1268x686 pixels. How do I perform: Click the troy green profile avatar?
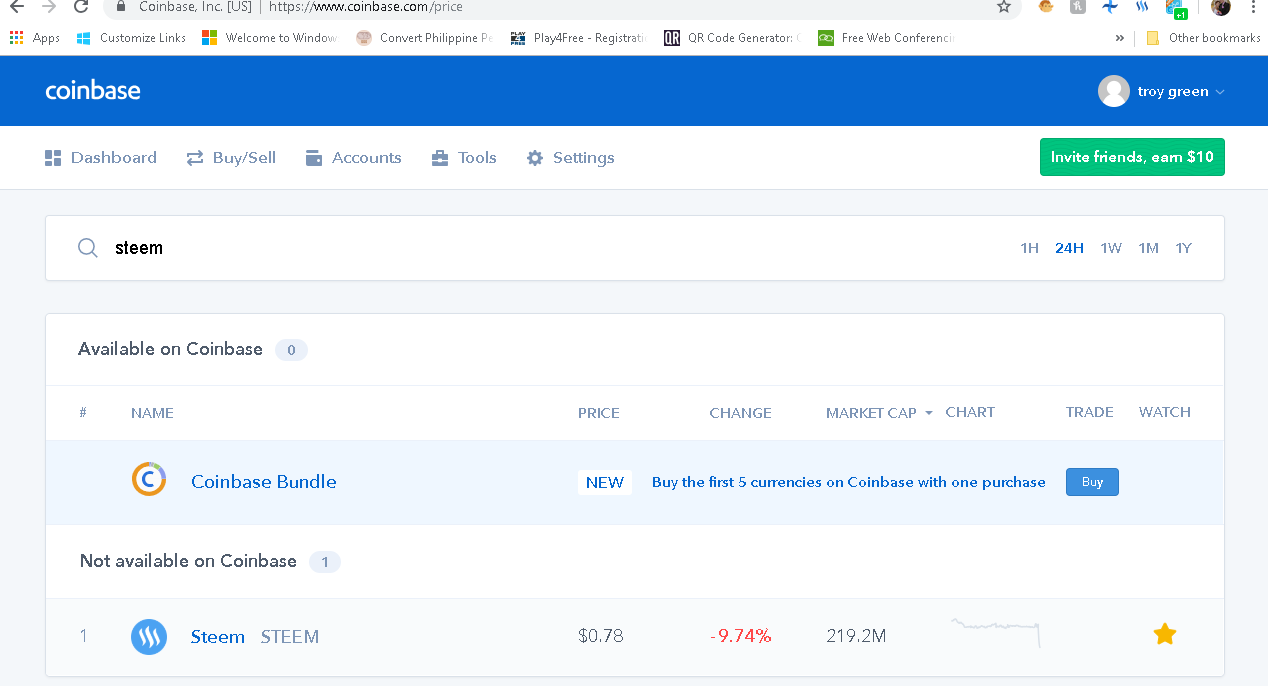pyautogui.click(x=1114, y=91)
